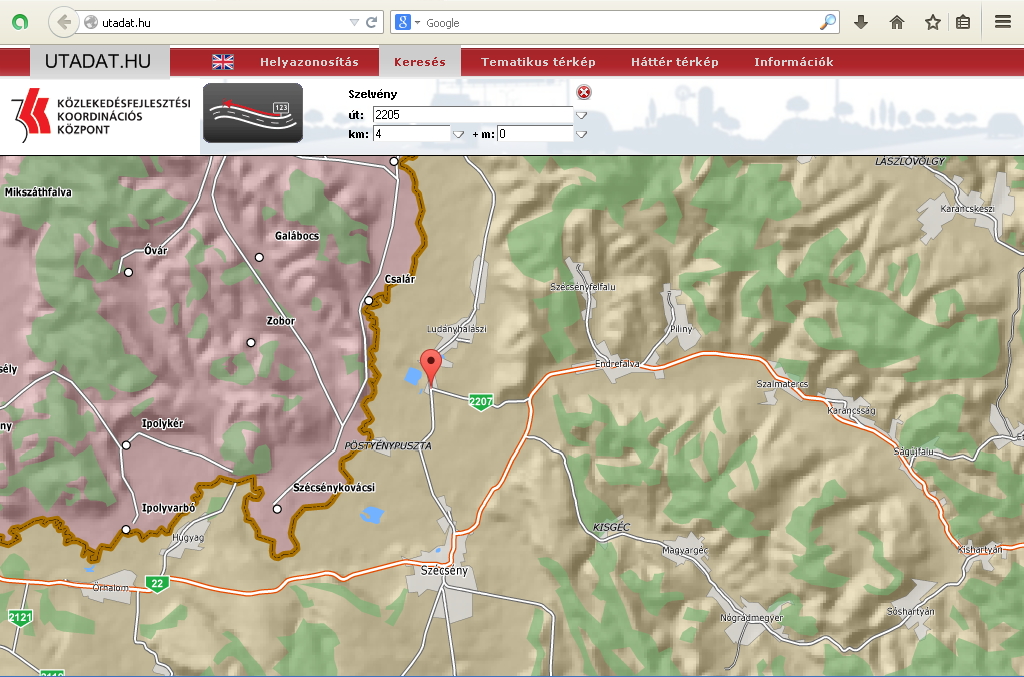Expand the km value dropdown

458,134
